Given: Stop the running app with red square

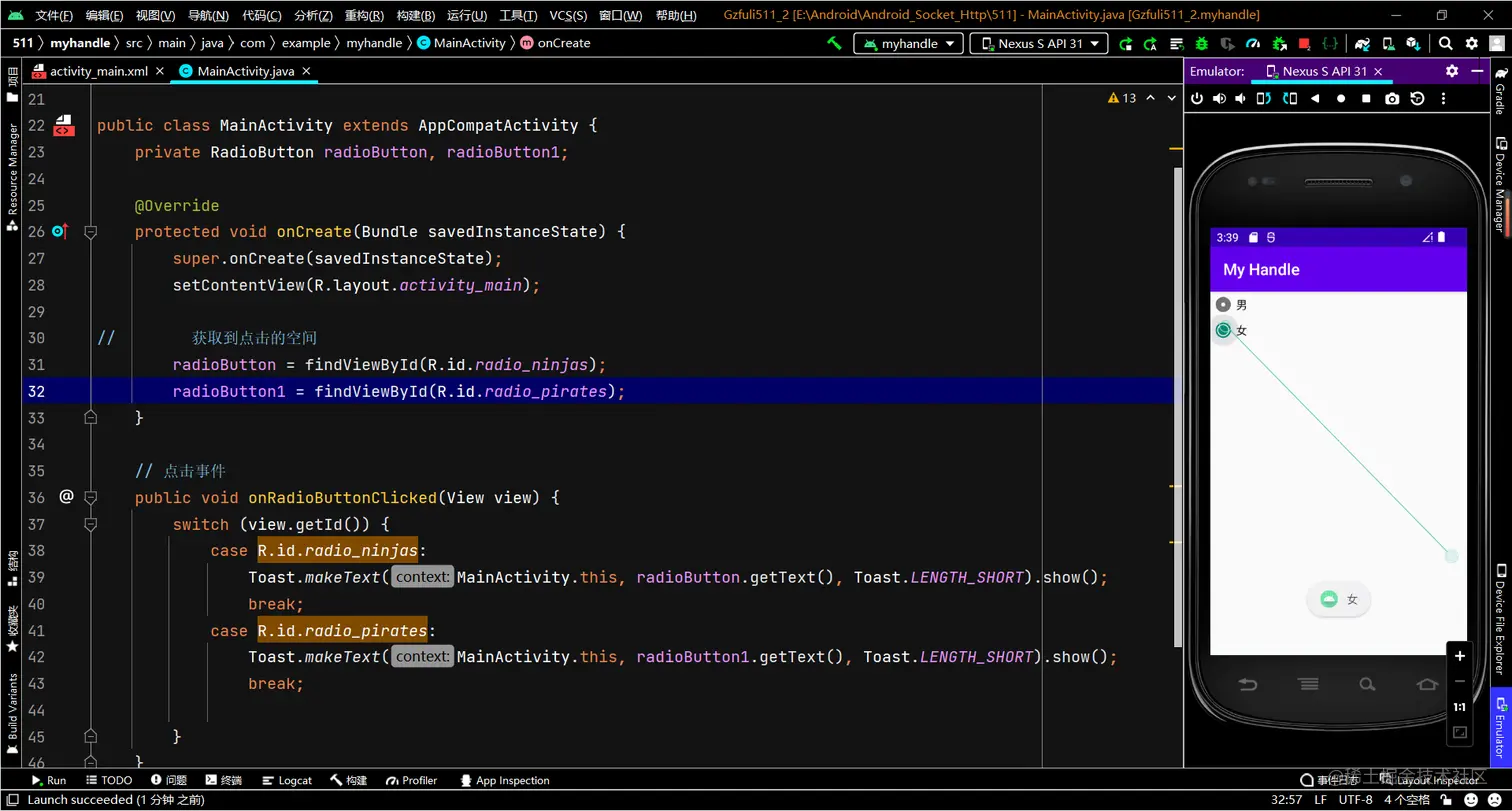Looking at the screenshot, I should (1304, 44).
